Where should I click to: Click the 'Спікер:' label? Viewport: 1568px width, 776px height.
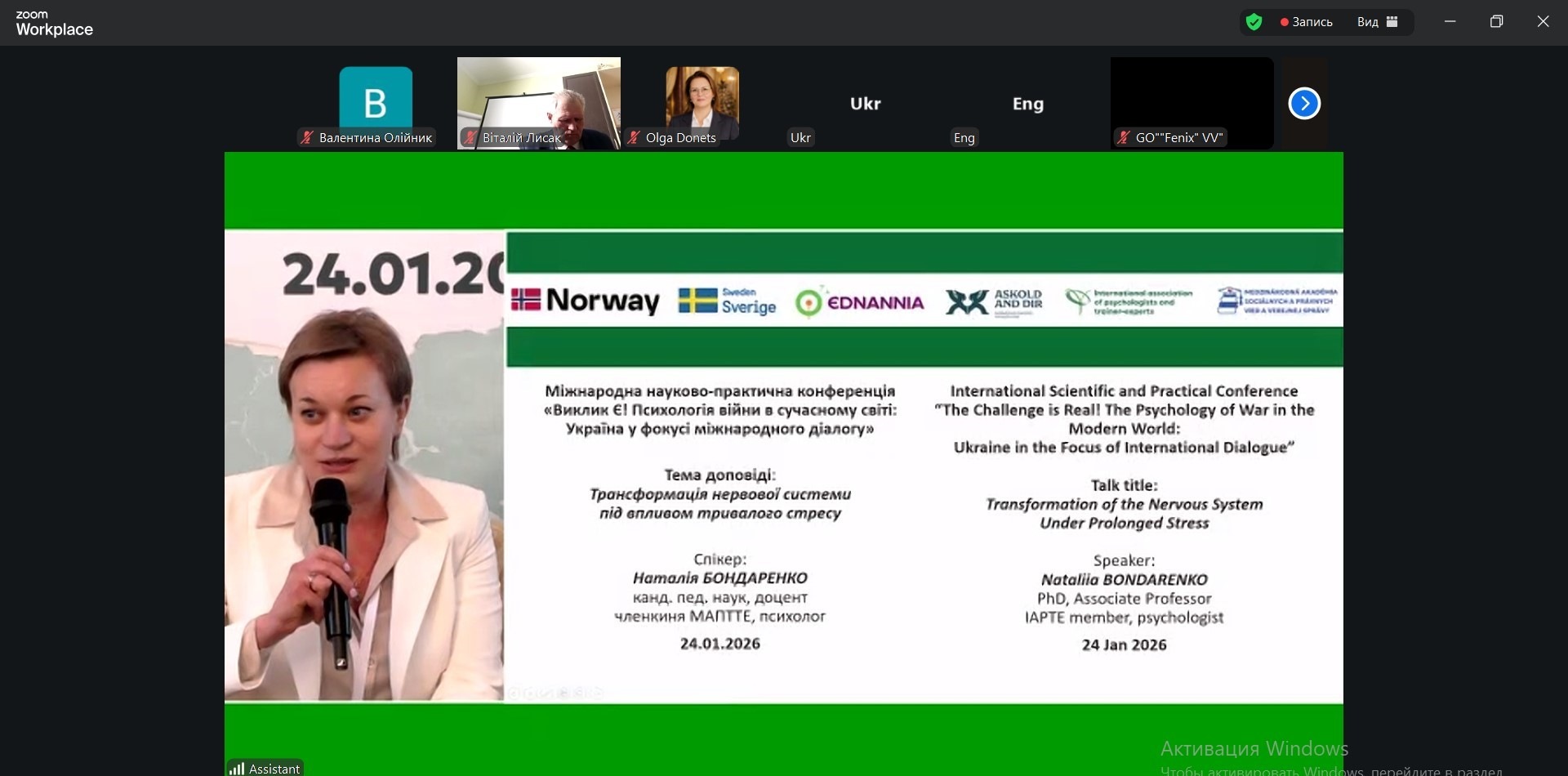tap(719, 559)
